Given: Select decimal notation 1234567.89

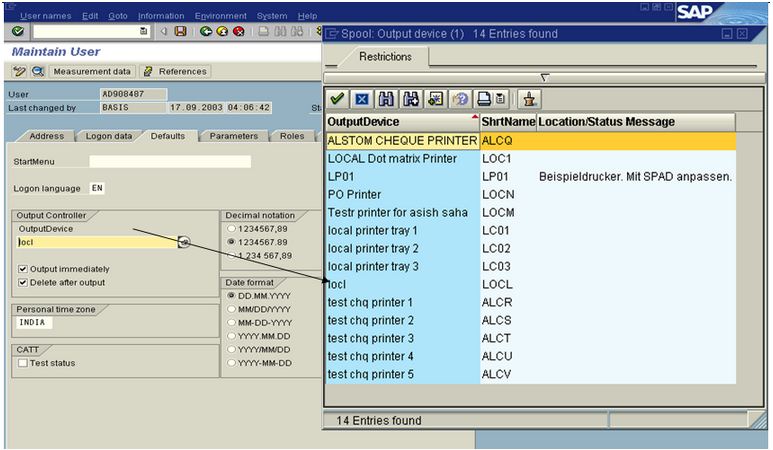Looking at the screenshot, I should pos(231,242).
